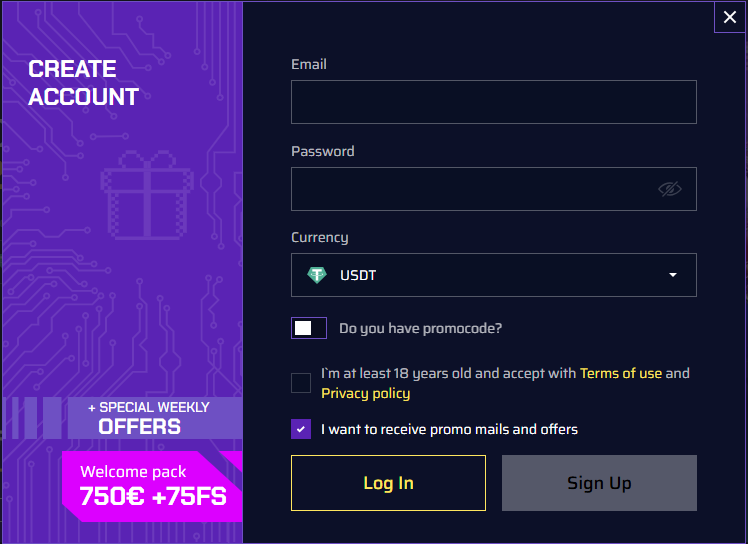Open the USDT currency selector

(494, 275)
